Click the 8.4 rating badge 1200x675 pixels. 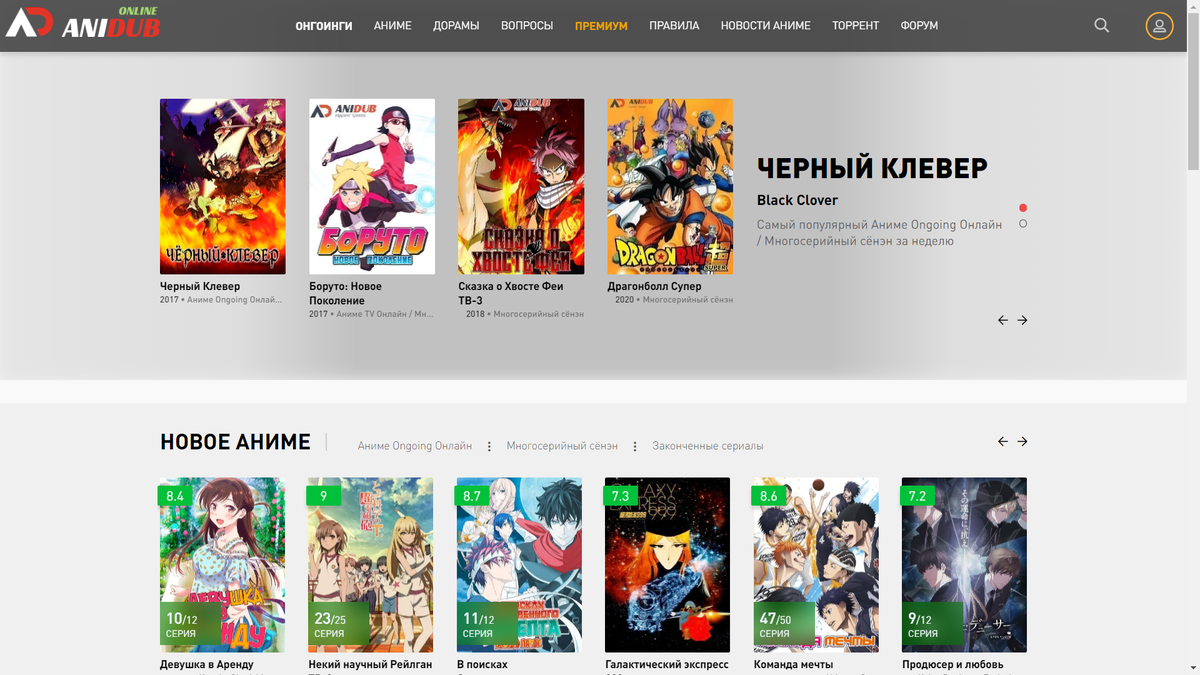[x=176, y=496]
